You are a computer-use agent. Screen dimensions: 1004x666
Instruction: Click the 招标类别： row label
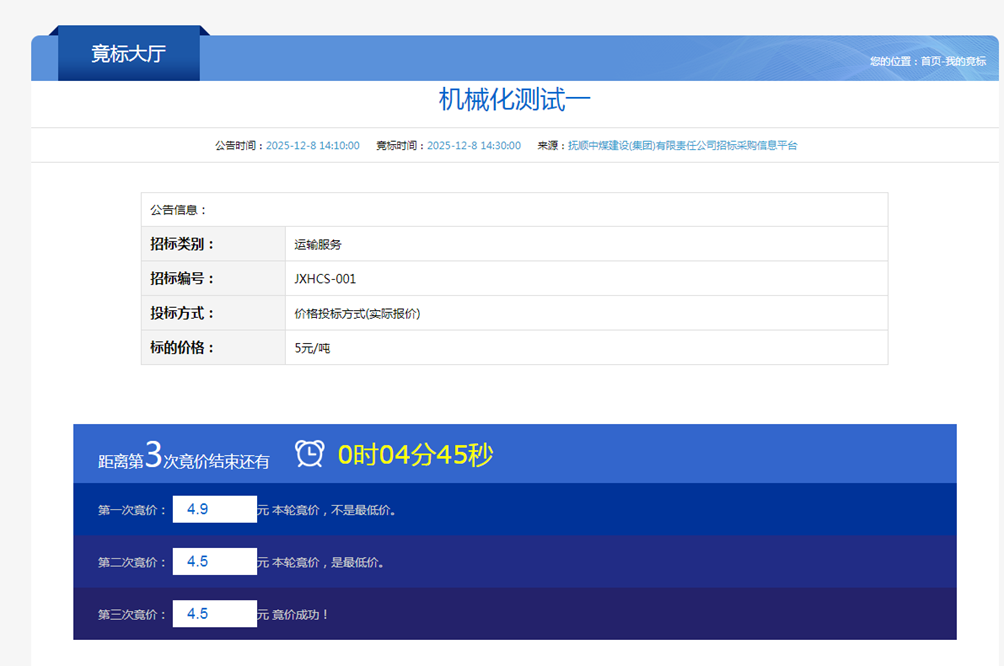pos(182,244)
